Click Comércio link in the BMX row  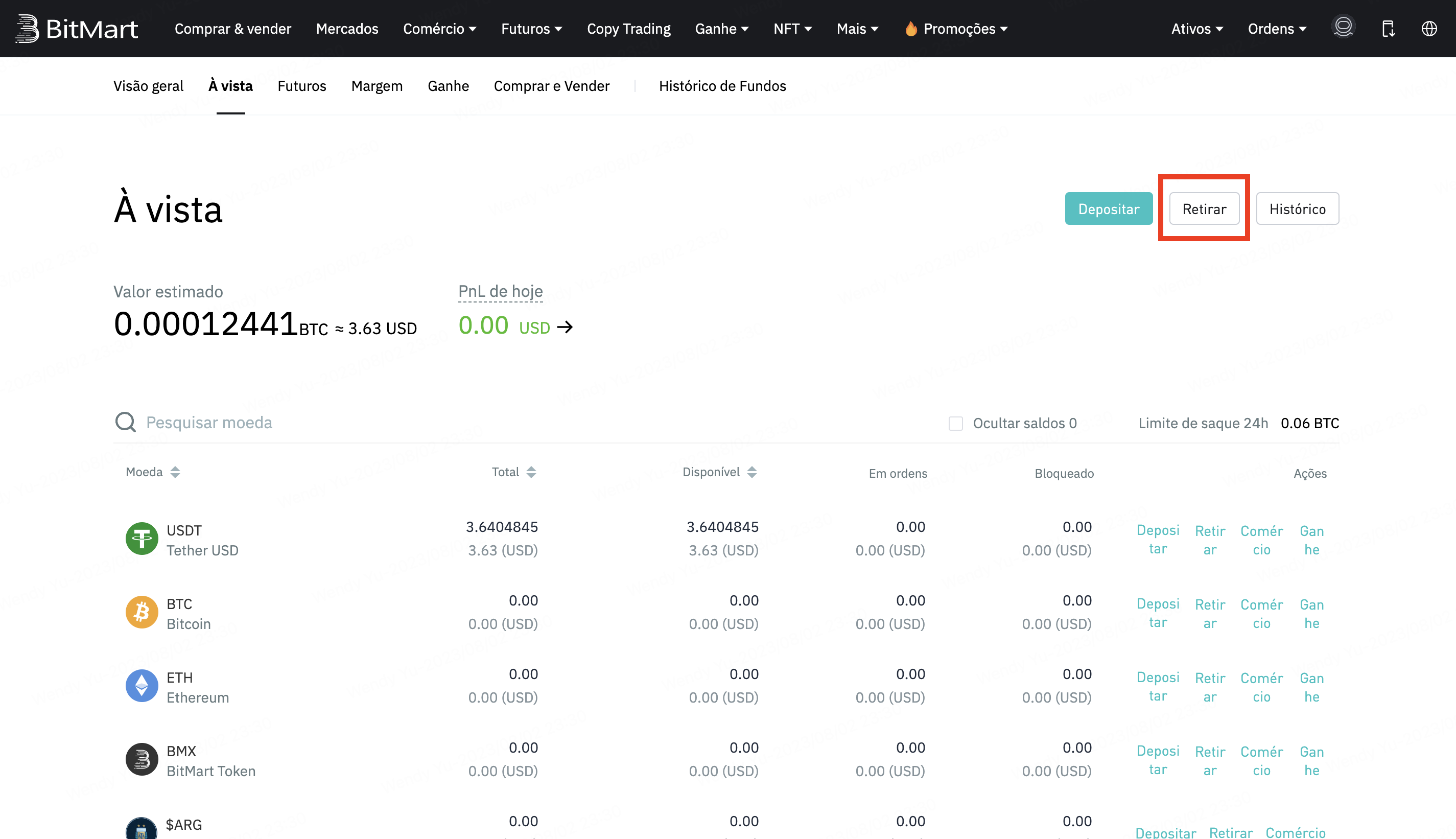tap(1261, 761)
